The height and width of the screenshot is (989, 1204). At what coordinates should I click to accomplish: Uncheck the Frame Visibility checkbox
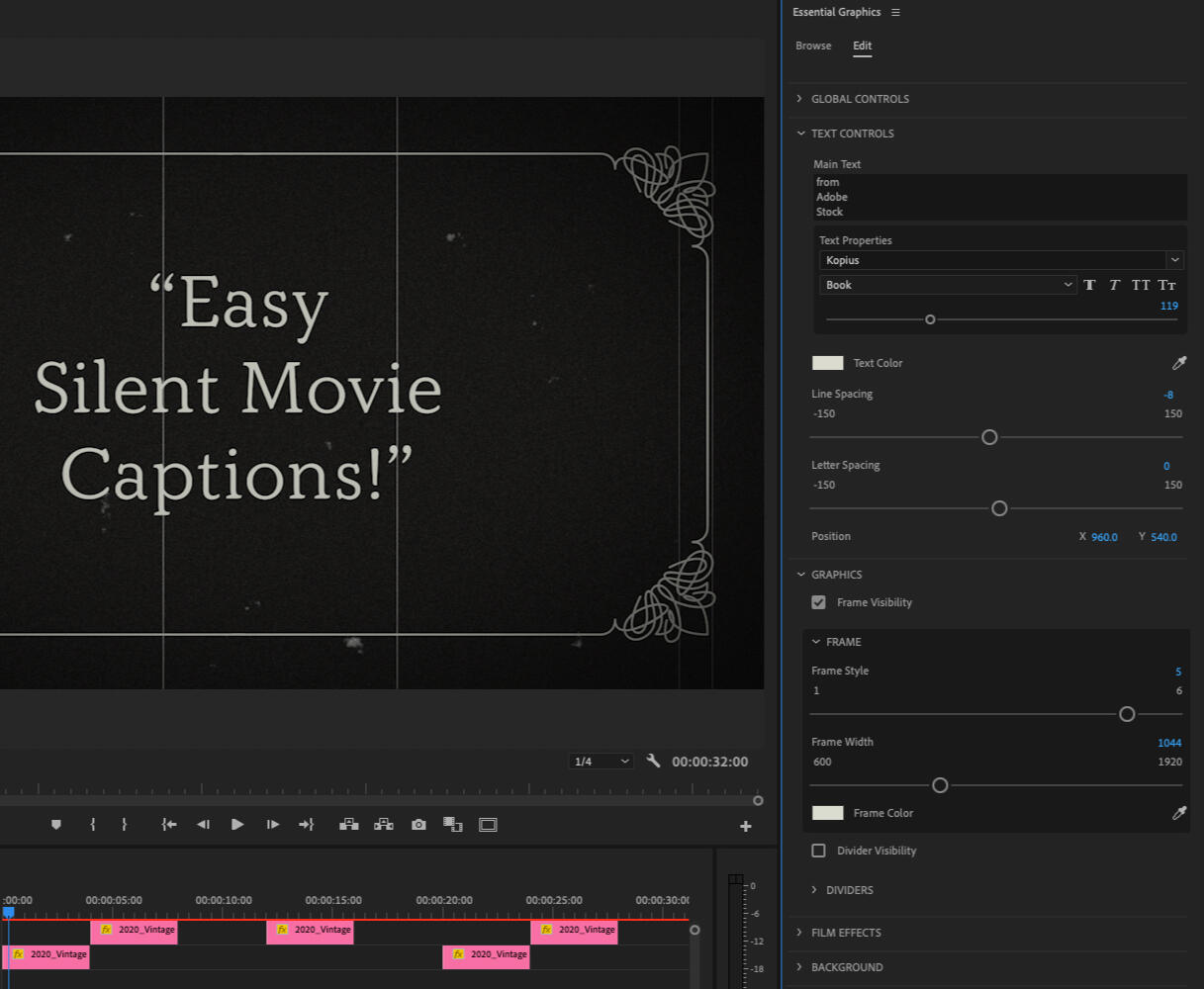(x=818, y=602)
